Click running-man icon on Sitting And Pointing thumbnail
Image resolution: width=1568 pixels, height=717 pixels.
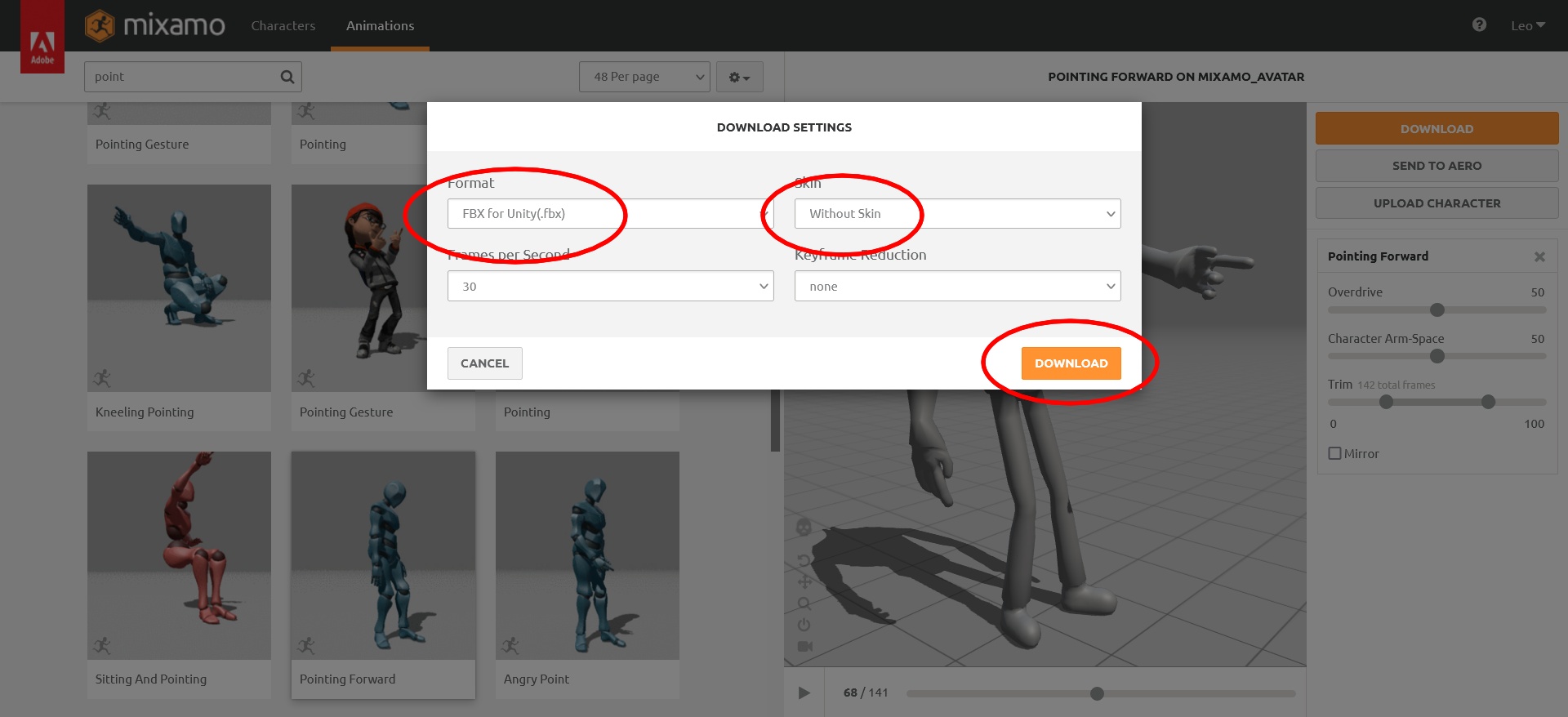point(102,646)
